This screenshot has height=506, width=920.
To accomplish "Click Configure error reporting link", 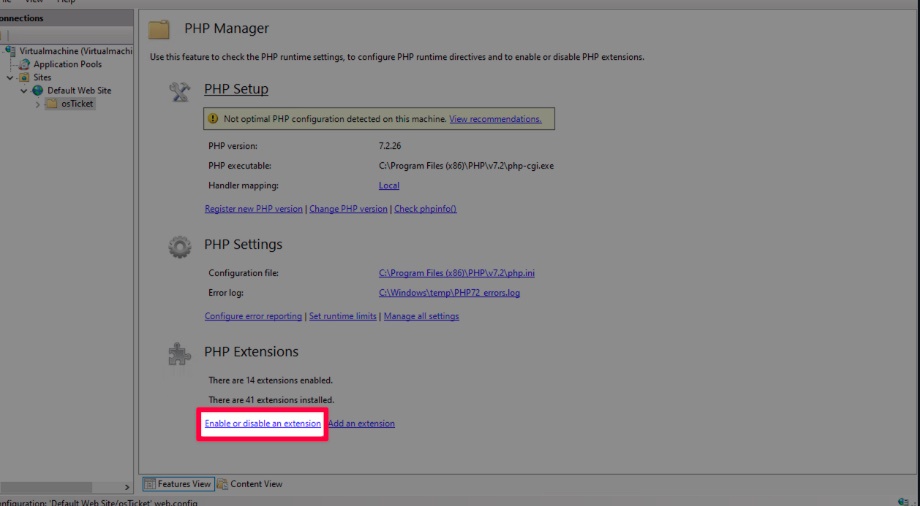I will pyautogui.click(x=253, y=316).
